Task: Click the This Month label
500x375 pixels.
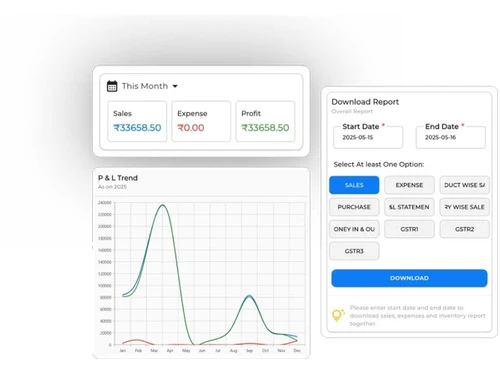Action: 145,86
